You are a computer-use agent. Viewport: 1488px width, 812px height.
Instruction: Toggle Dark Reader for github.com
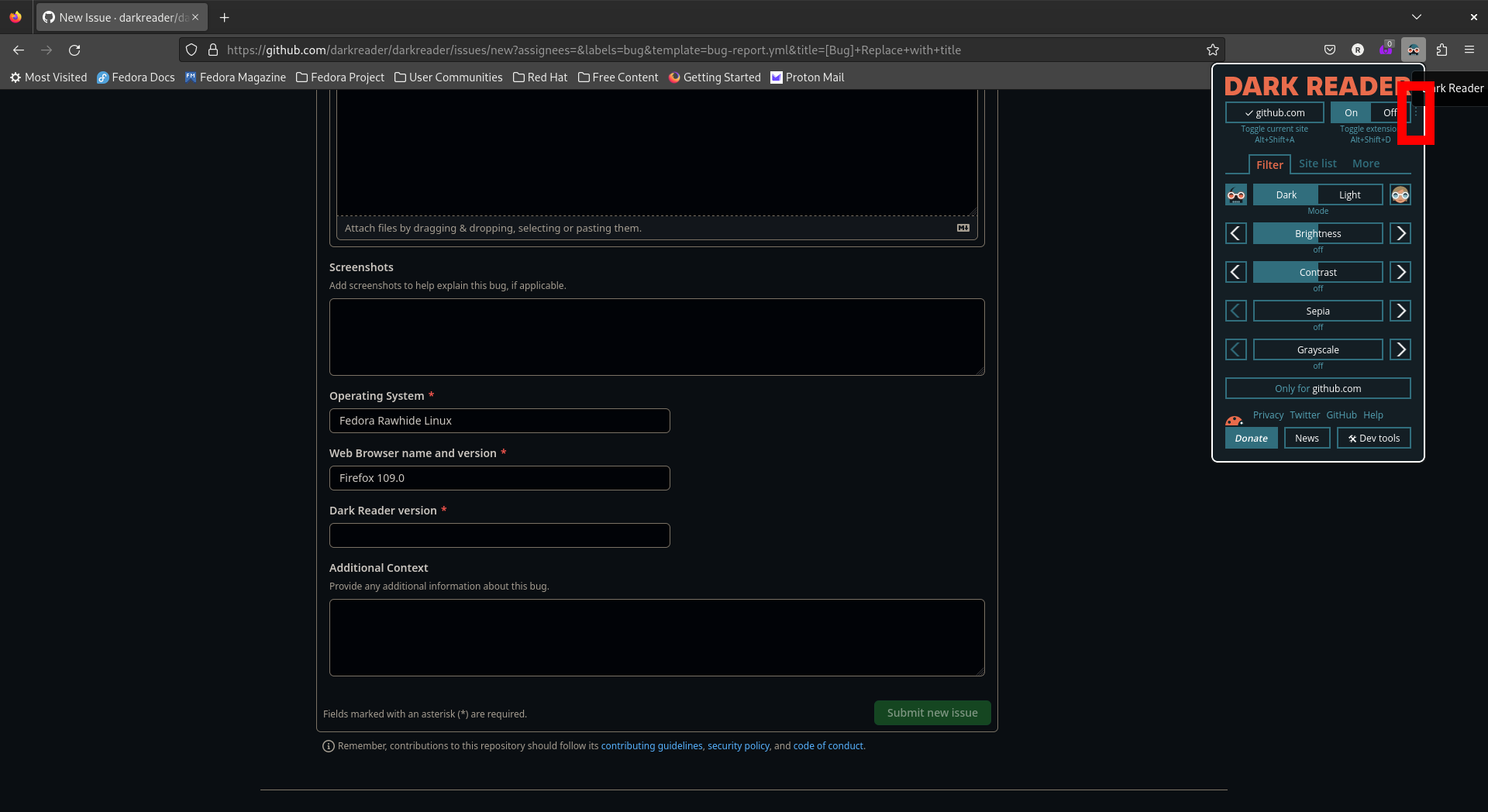click(x=1274, y=112)
